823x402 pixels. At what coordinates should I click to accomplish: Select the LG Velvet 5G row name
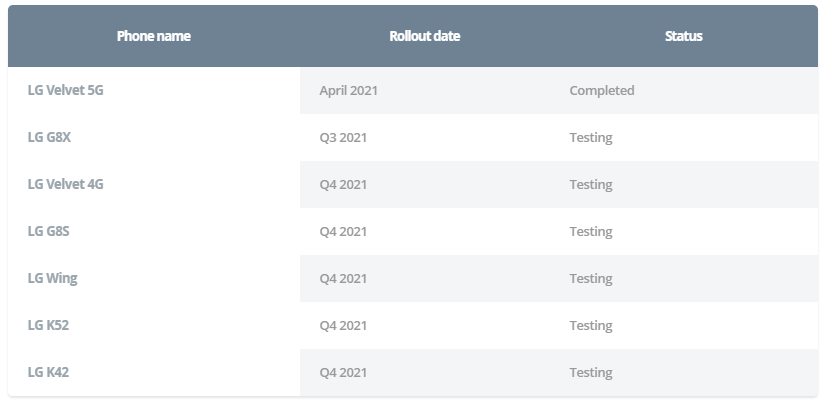click(x=66, y=90)
